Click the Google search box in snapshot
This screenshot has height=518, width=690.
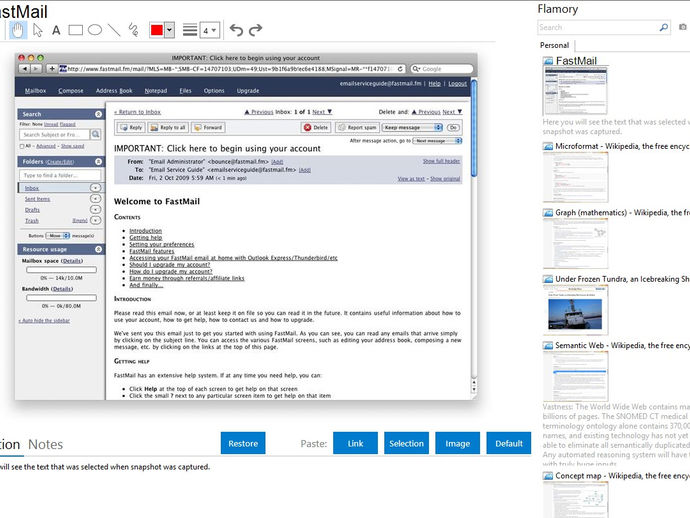[x=441, y=69]
